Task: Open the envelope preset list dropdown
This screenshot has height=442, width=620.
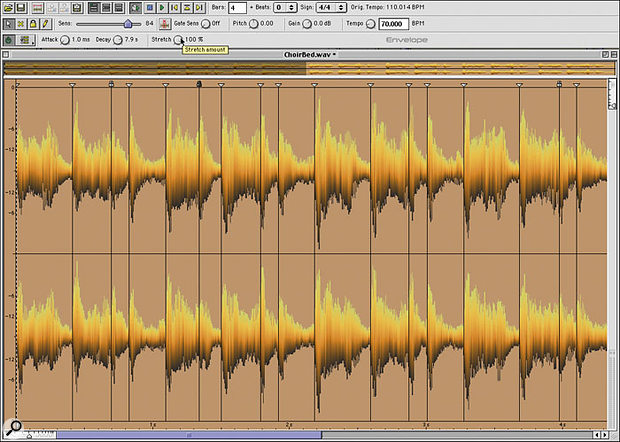Action: click(x=26, y=40)
